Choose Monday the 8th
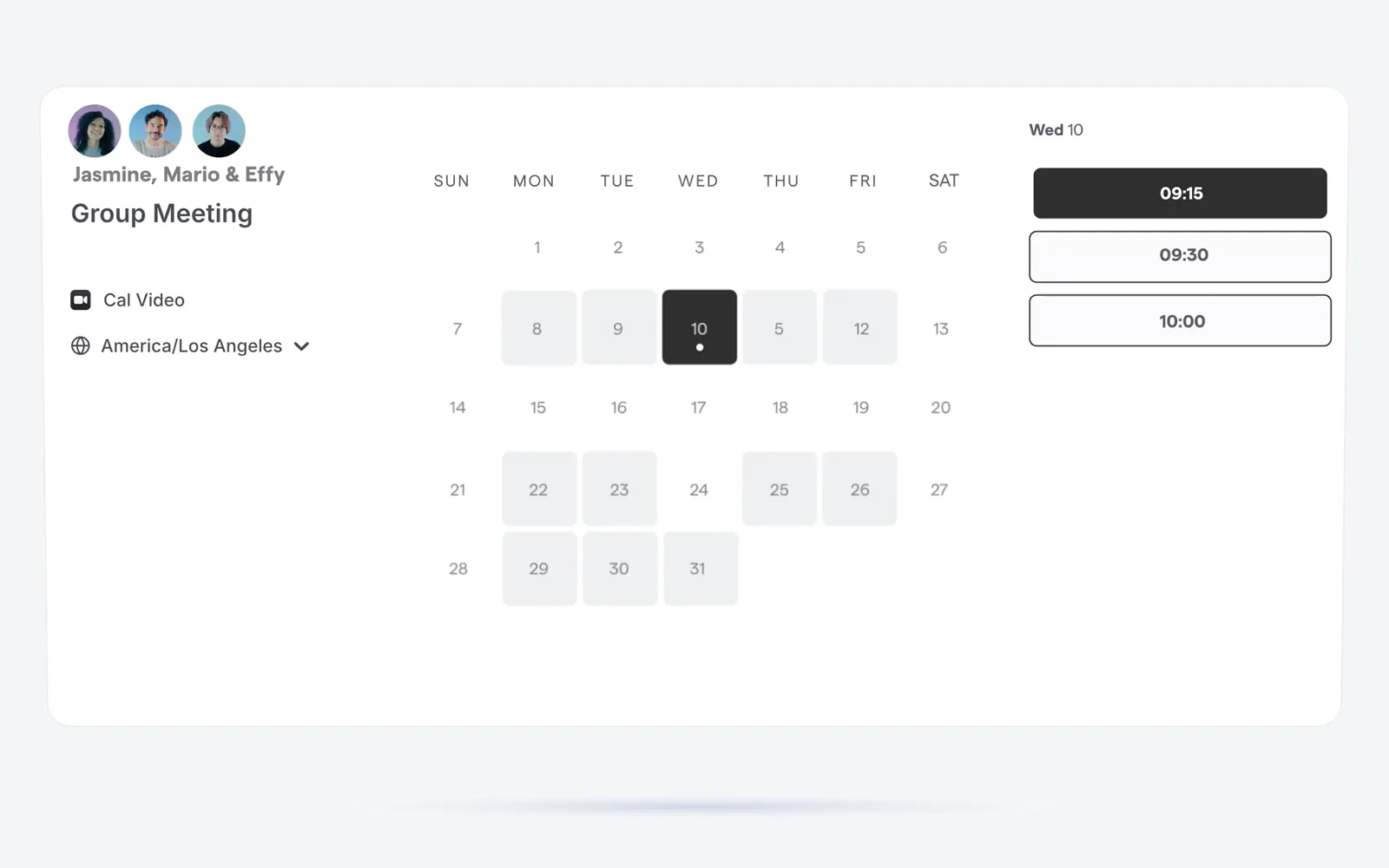This screenshot has height=868, width=1389. tap(539, 327)
